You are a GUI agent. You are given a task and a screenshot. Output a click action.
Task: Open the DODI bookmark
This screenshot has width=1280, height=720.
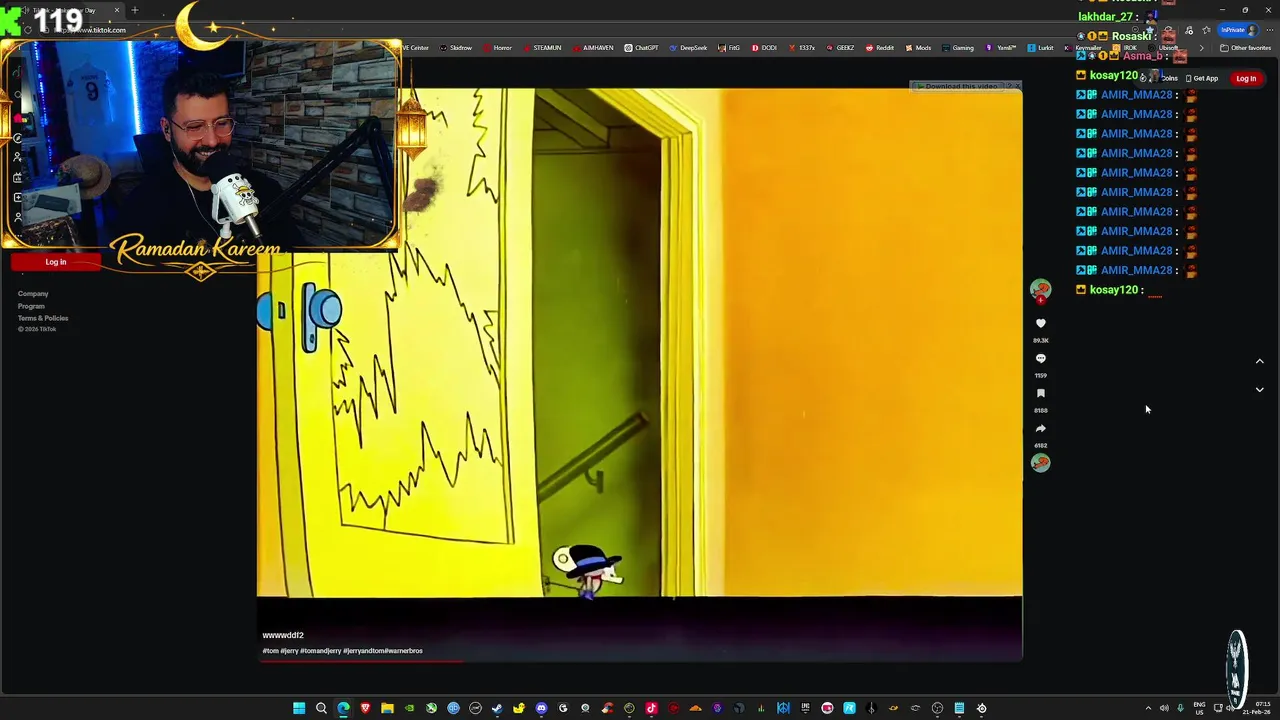[x=764, y=48]
